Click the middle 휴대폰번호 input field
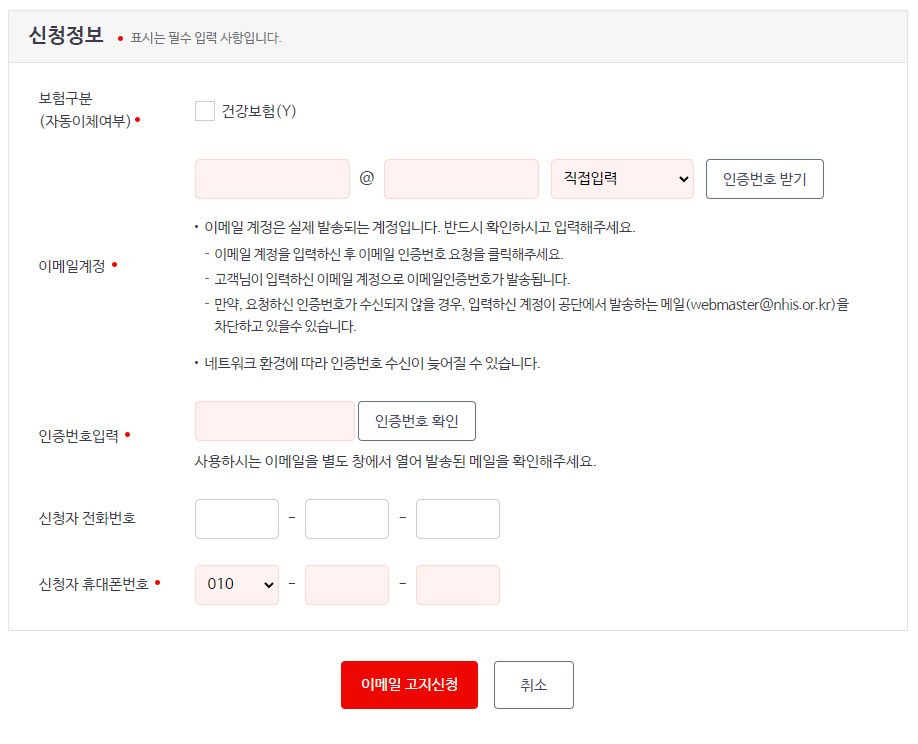 pos(346,584)
